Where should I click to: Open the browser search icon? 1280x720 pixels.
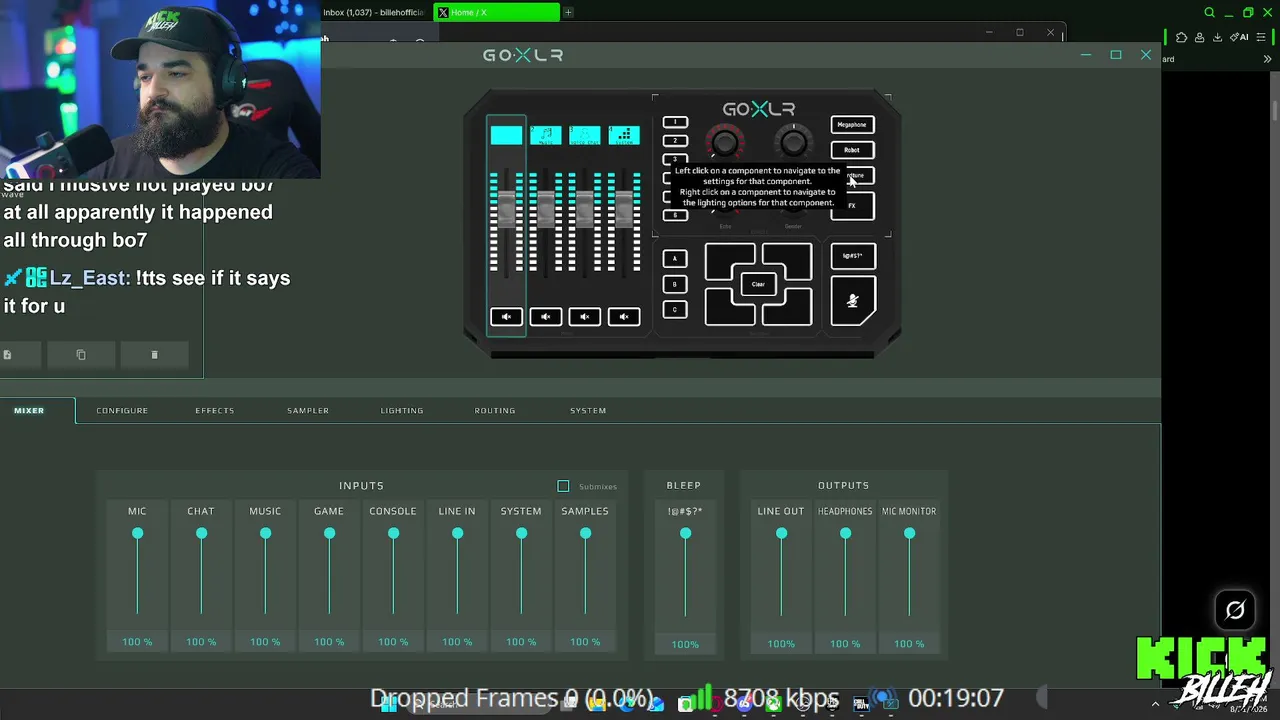[1209, 13]
